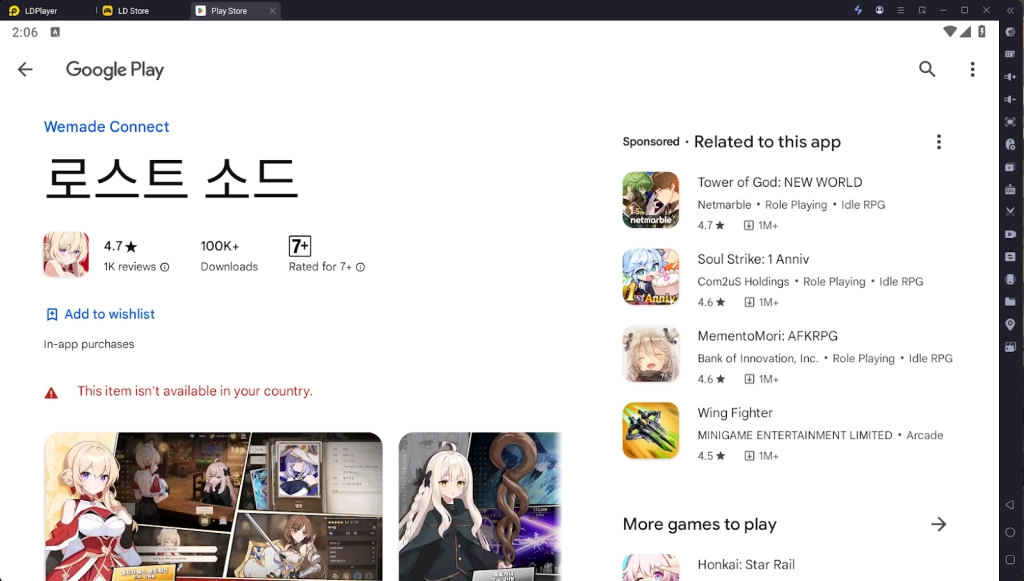Switch to LDPlayer home tab
Image resolution: width=1024 pixels, height=581 pixels.
(x=33, y=10)
